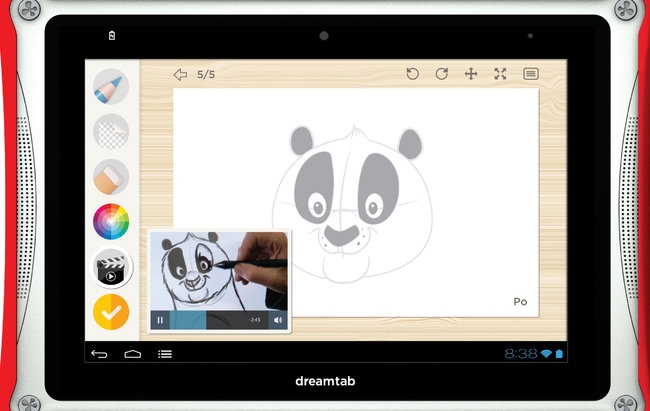
Task: Open the Android recent apps menu
Action: [x=165, y=354]
